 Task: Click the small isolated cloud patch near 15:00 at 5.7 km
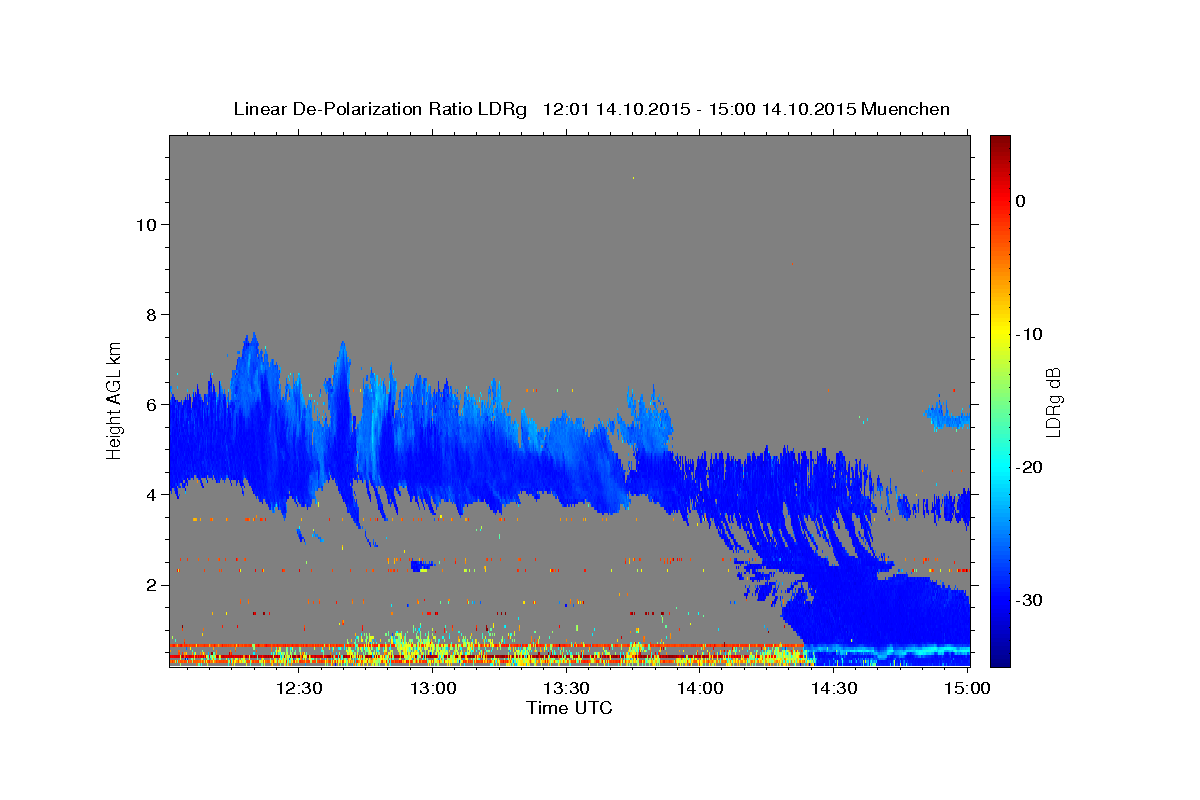pos(947,414)
